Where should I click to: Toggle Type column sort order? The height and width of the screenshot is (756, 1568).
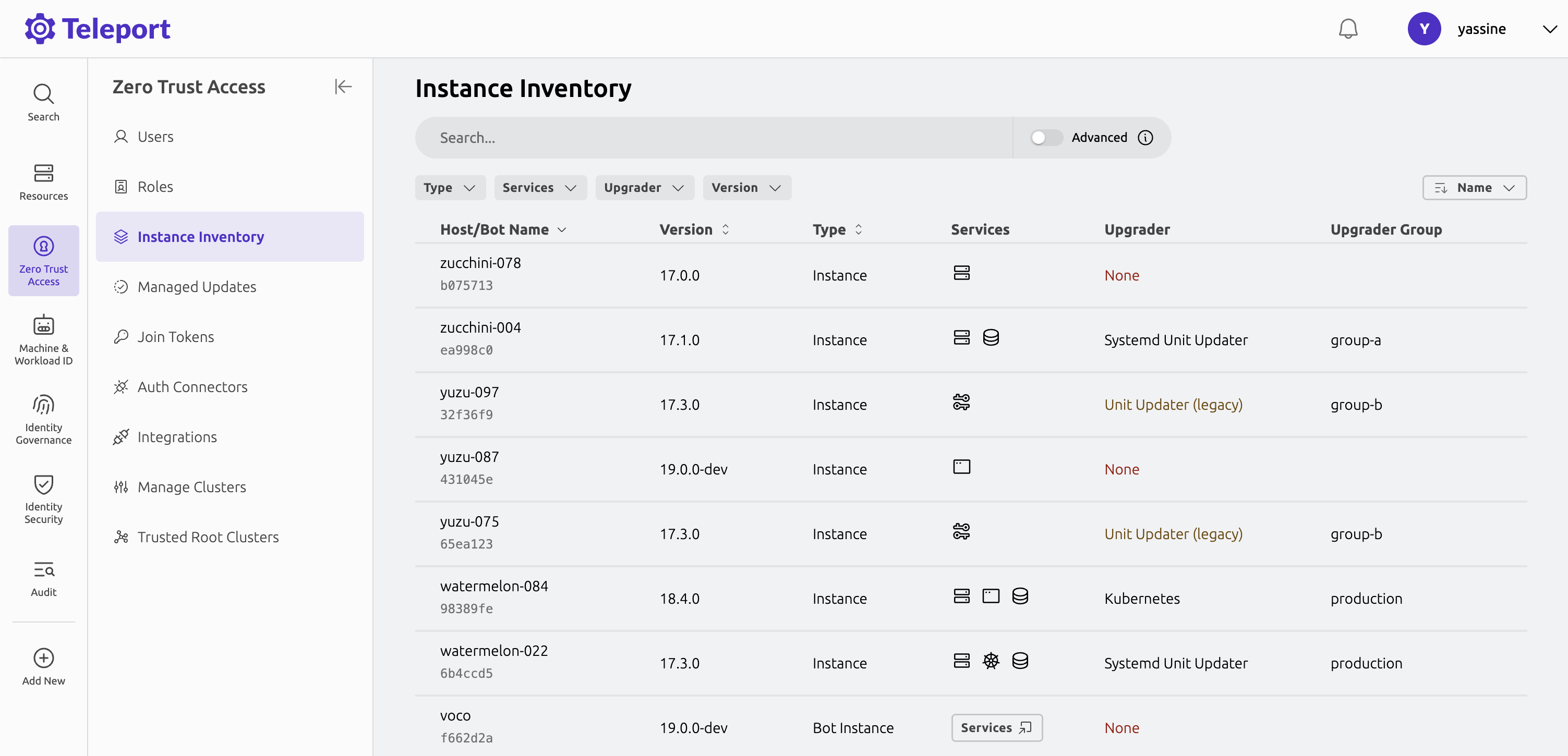click(x=859, y=229)
